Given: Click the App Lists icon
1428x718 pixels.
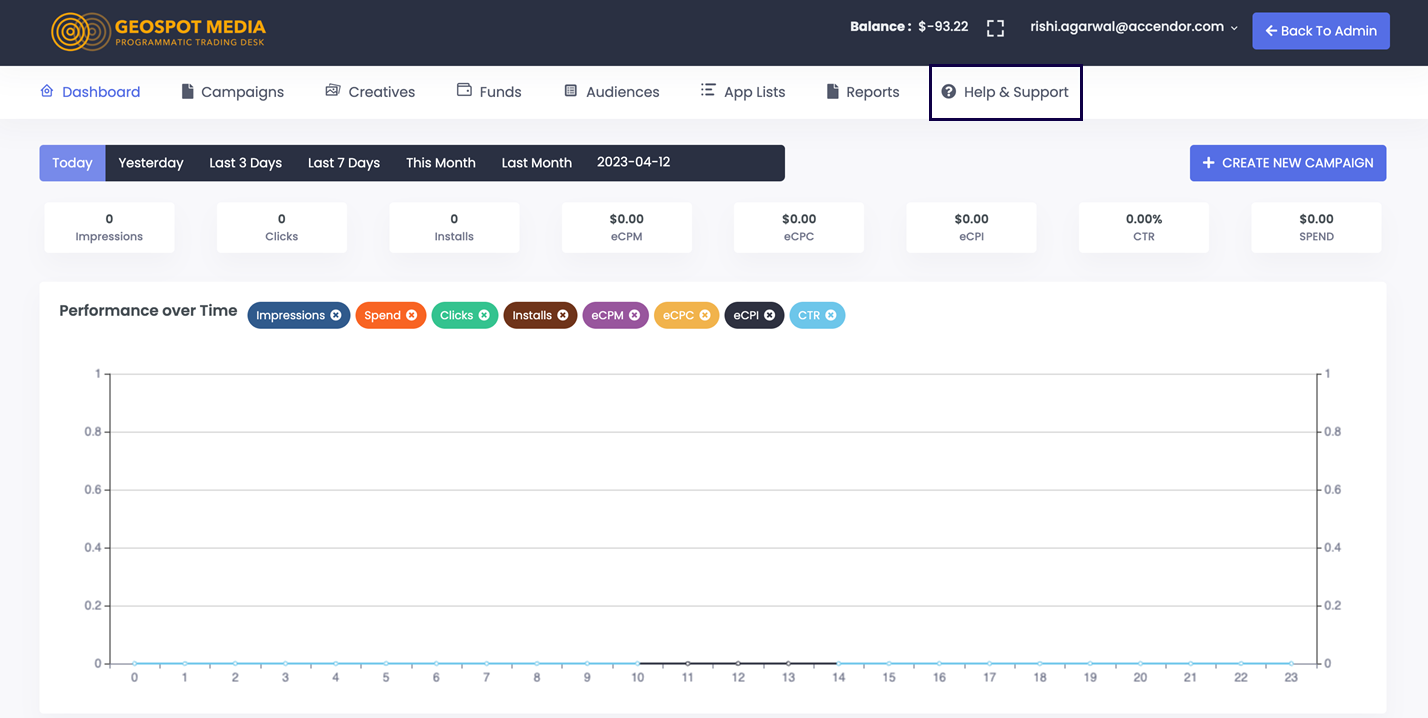Looking at the screenshot, I should [708, 90].
